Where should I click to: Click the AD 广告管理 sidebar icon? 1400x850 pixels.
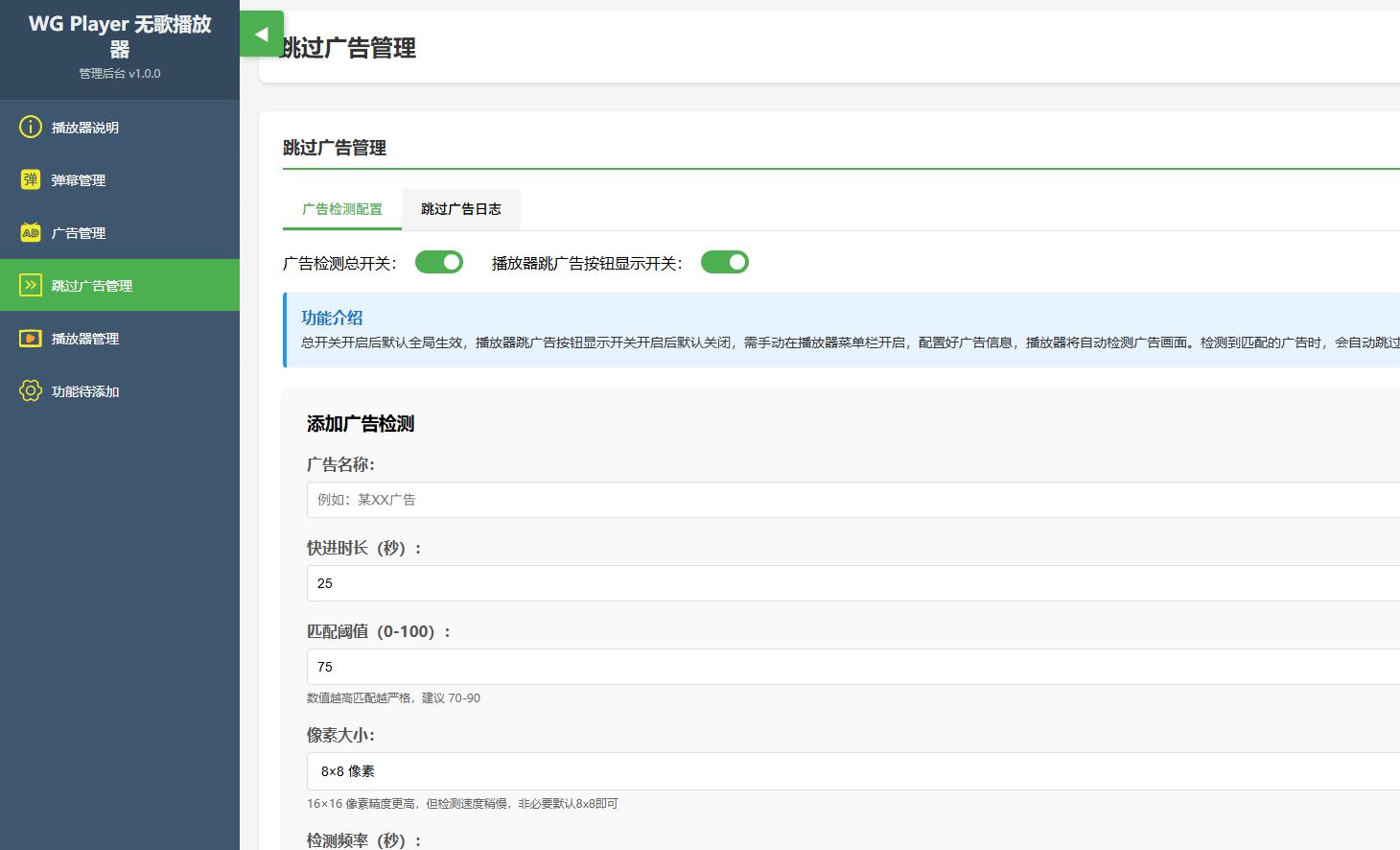(30, 231)
